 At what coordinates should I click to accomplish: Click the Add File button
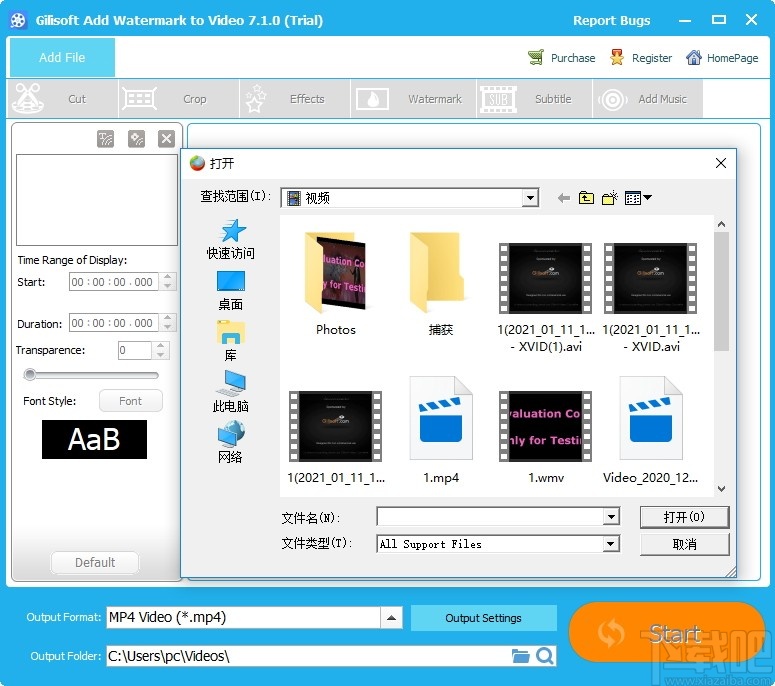[62, 57]
